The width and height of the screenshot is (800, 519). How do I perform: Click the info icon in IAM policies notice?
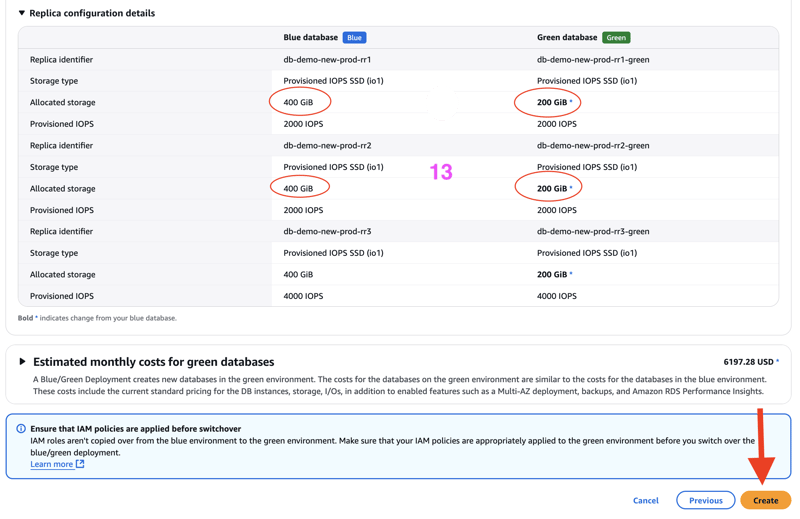click(21, 429)
